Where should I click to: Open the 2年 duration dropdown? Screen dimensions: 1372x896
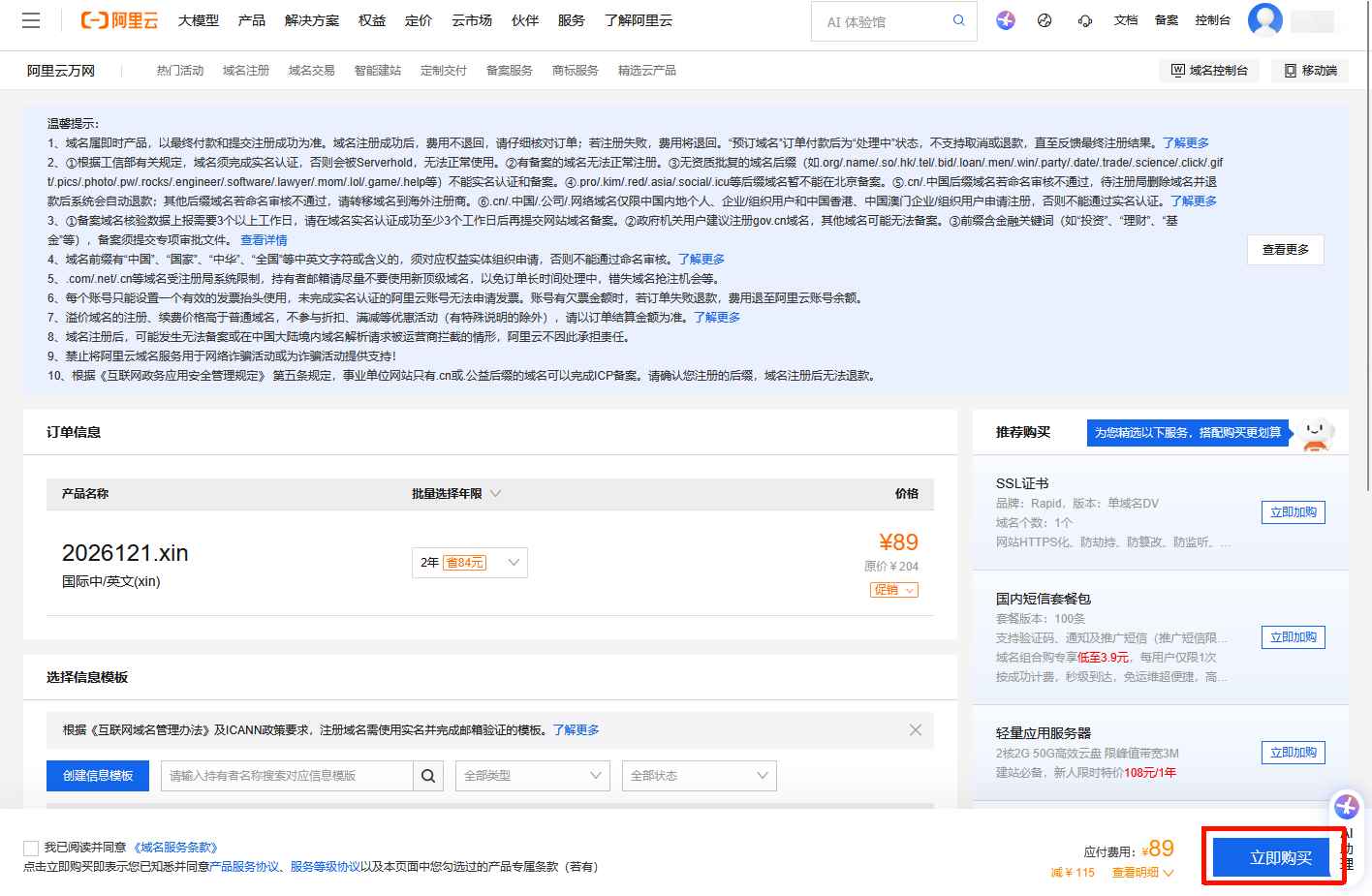469,562
